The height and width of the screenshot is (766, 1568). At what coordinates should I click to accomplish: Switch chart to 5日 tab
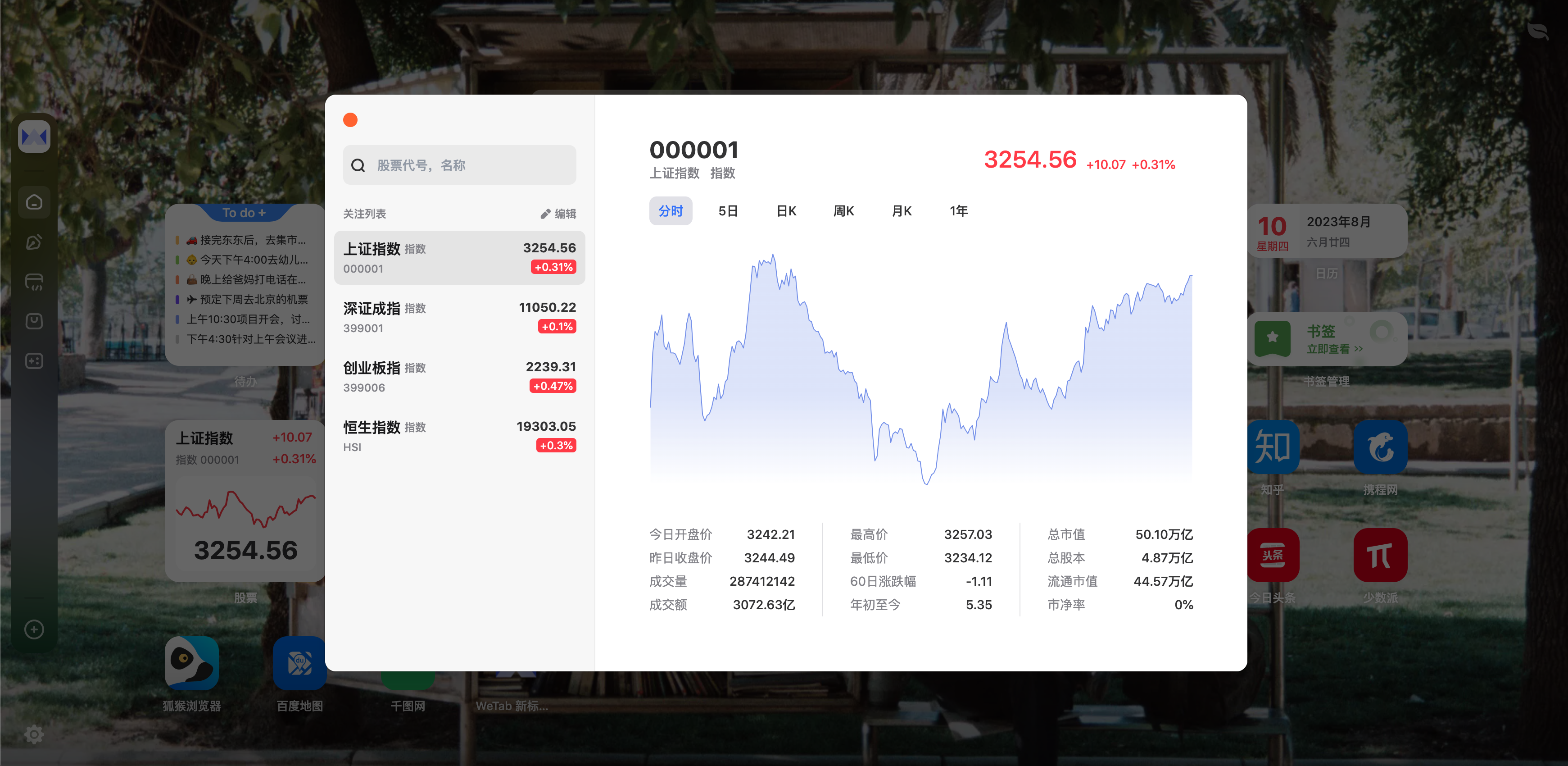pos(728,211)
